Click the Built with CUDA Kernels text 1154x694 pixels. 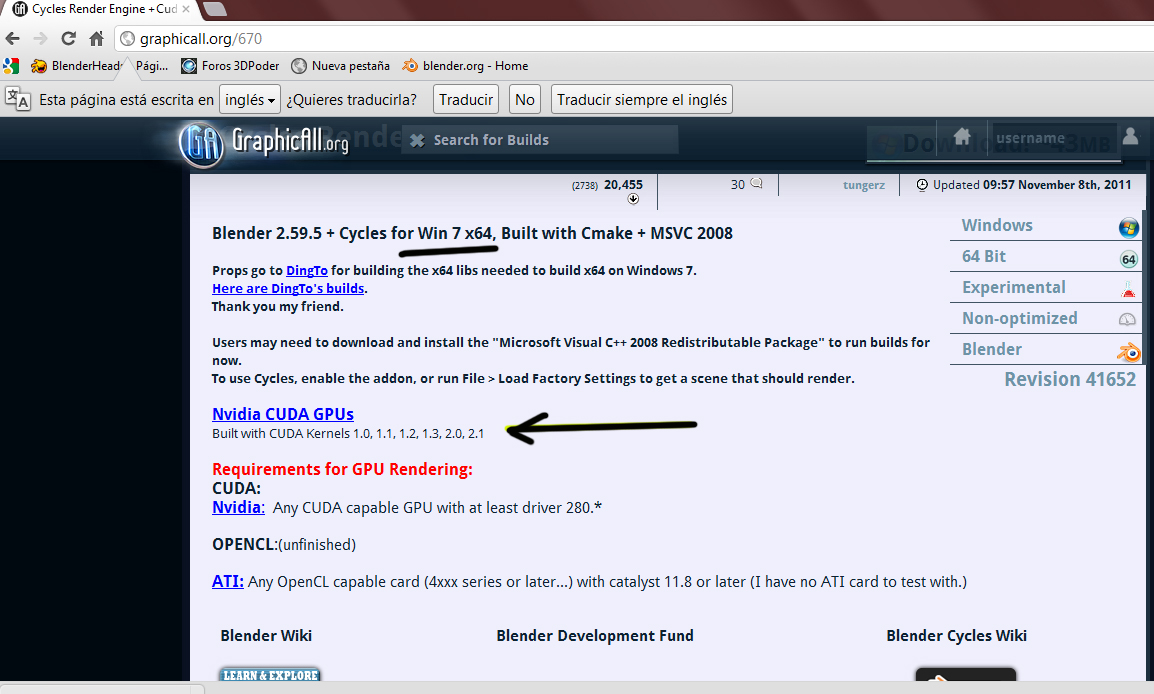coord(348,433)
